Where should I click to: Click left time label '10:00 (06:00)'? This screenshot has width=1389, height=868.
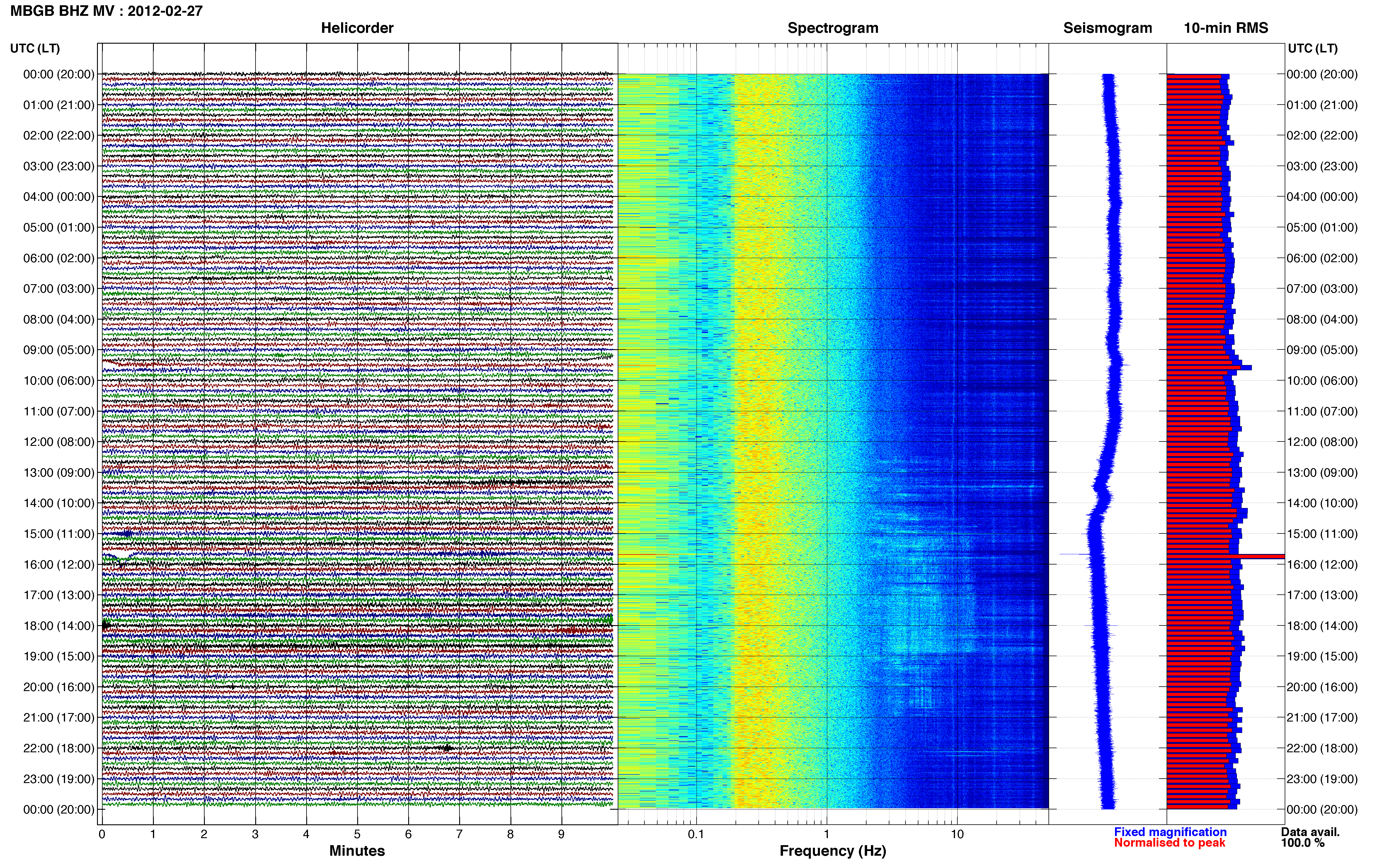pyautogui.click(x=59, y=381)
